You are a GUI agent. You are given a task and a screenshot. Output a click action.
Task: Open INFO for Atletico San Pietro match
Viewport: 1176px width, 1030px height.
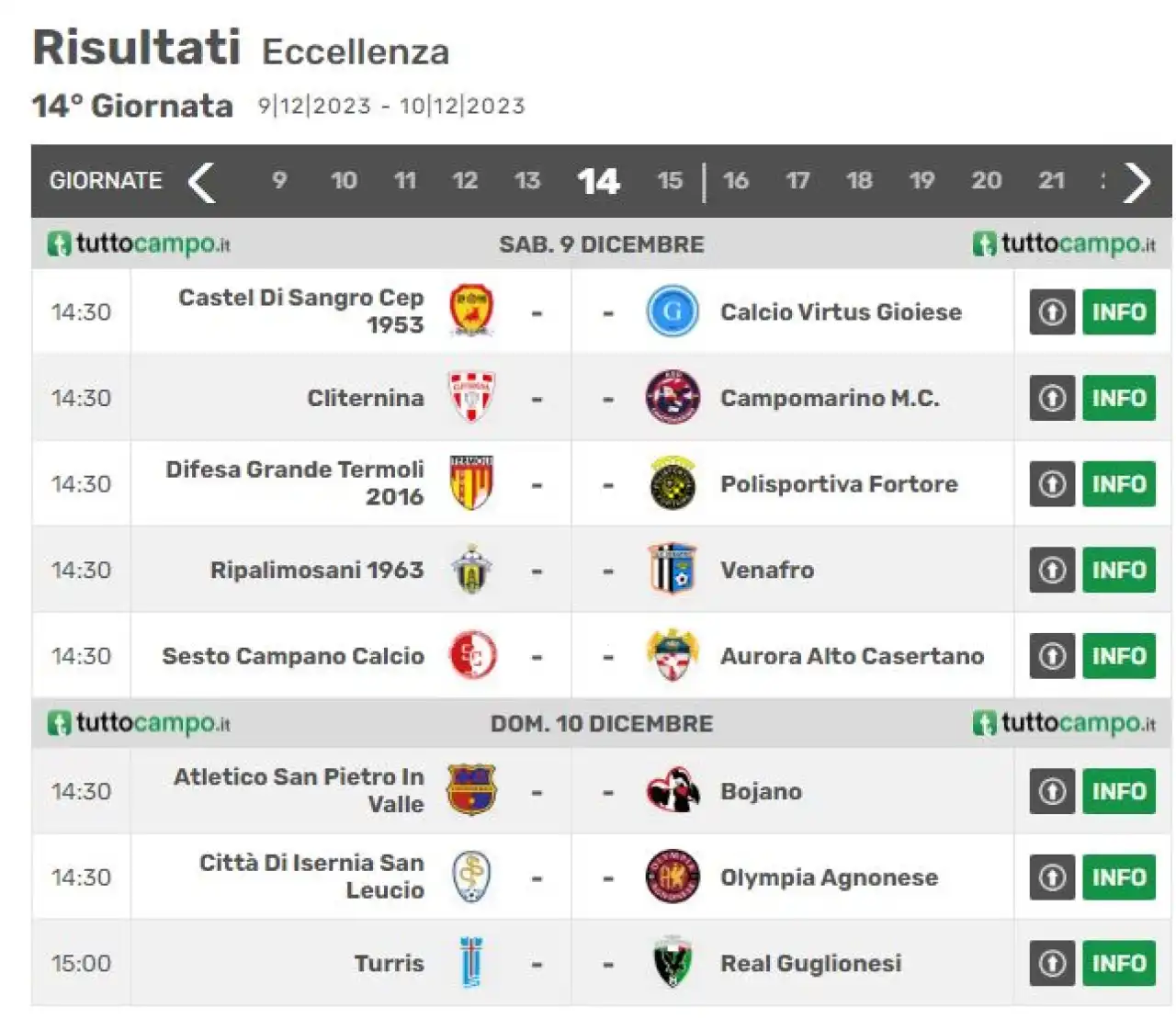[x=1118, y=791]
